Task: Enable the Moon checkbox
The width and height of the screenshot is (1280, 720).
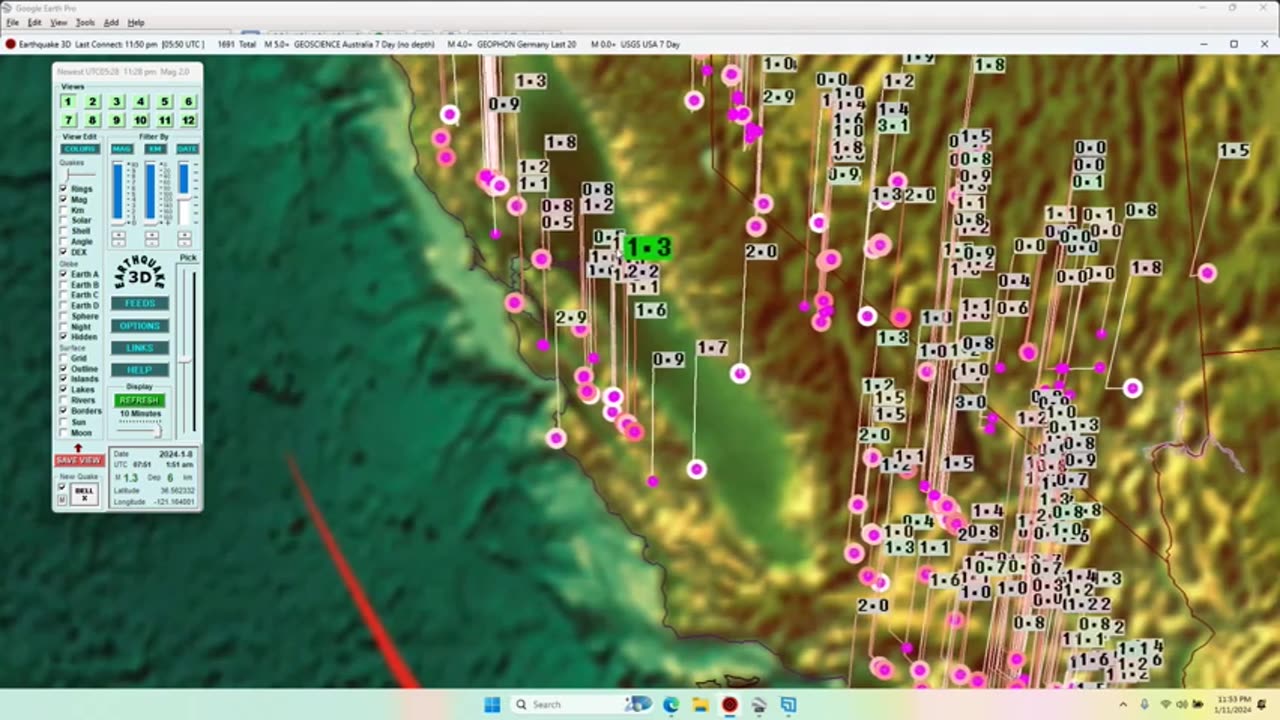Action: click(x=64, y=432)
